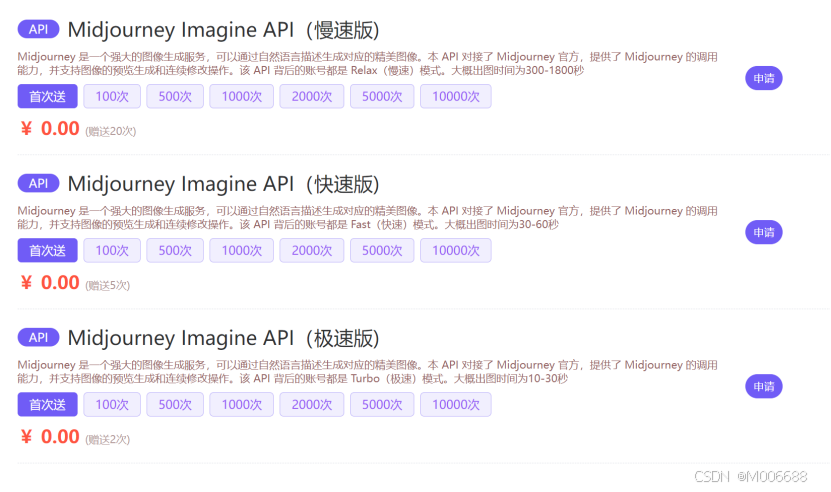This screenshot has width=831, height=492.
Task: Click 申请 button for 极速版 API
Action: tap(764, 386)
